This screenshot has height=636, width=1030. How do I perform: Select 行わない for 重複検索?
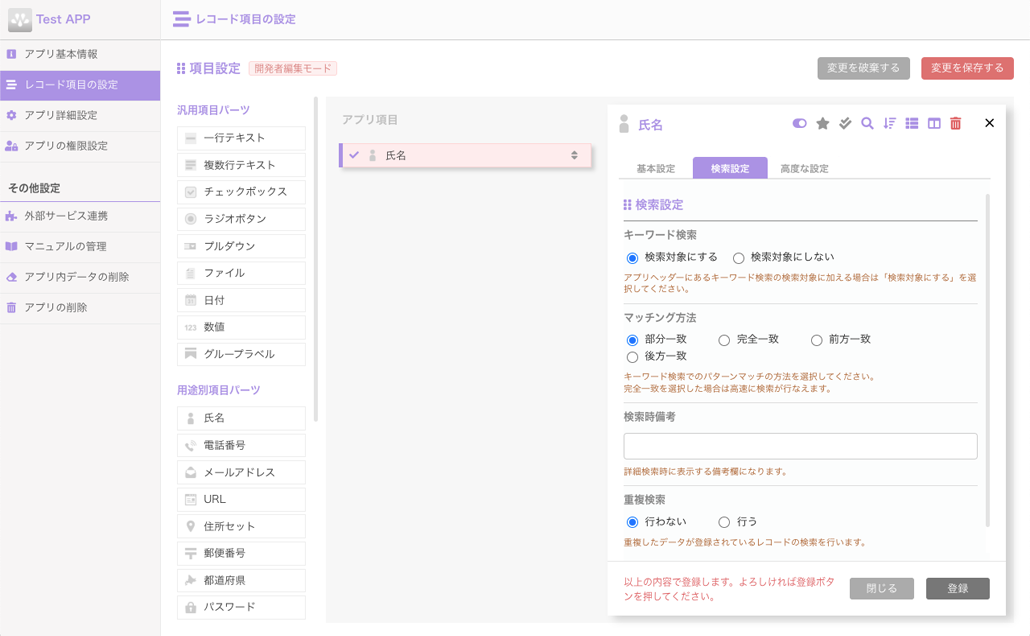632,522
